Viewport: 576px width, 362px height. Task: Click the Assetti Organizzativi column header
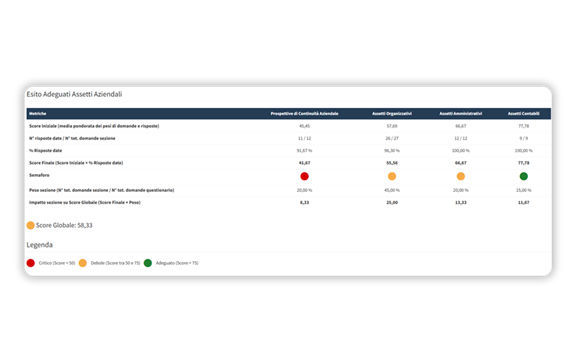[x=392, y=114]
